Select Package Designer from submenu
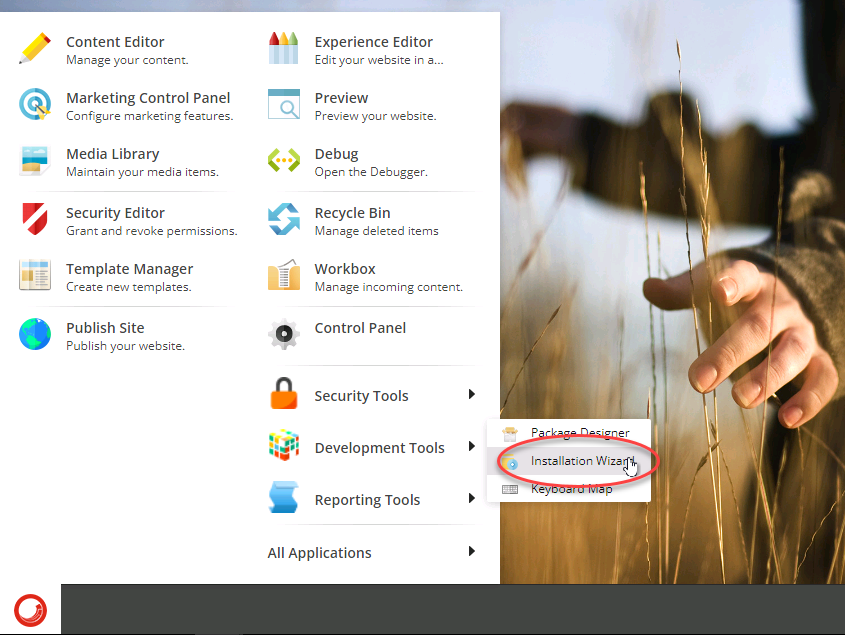The width and height of the screenshot is (845, 635). [569, 433]
